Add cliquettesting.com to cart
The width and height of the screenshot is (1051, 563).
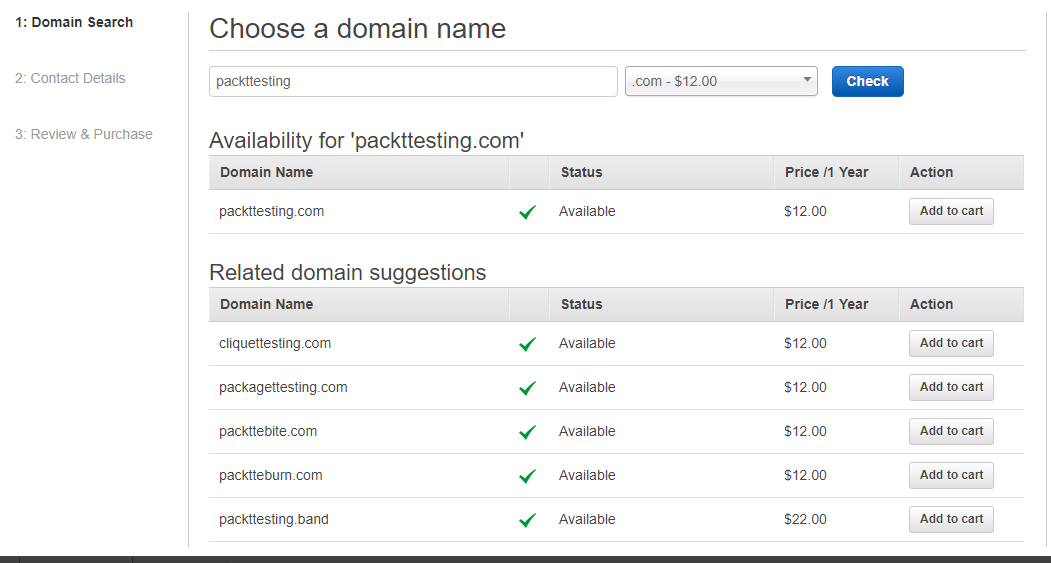coord(951,343)
